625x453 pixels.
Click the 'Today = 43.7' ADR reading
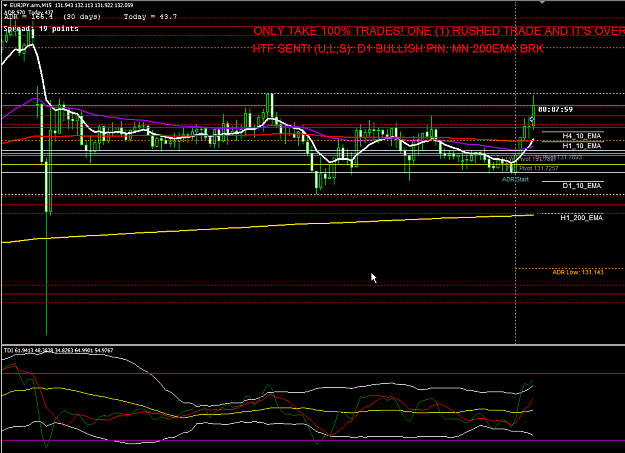(150, 17)
